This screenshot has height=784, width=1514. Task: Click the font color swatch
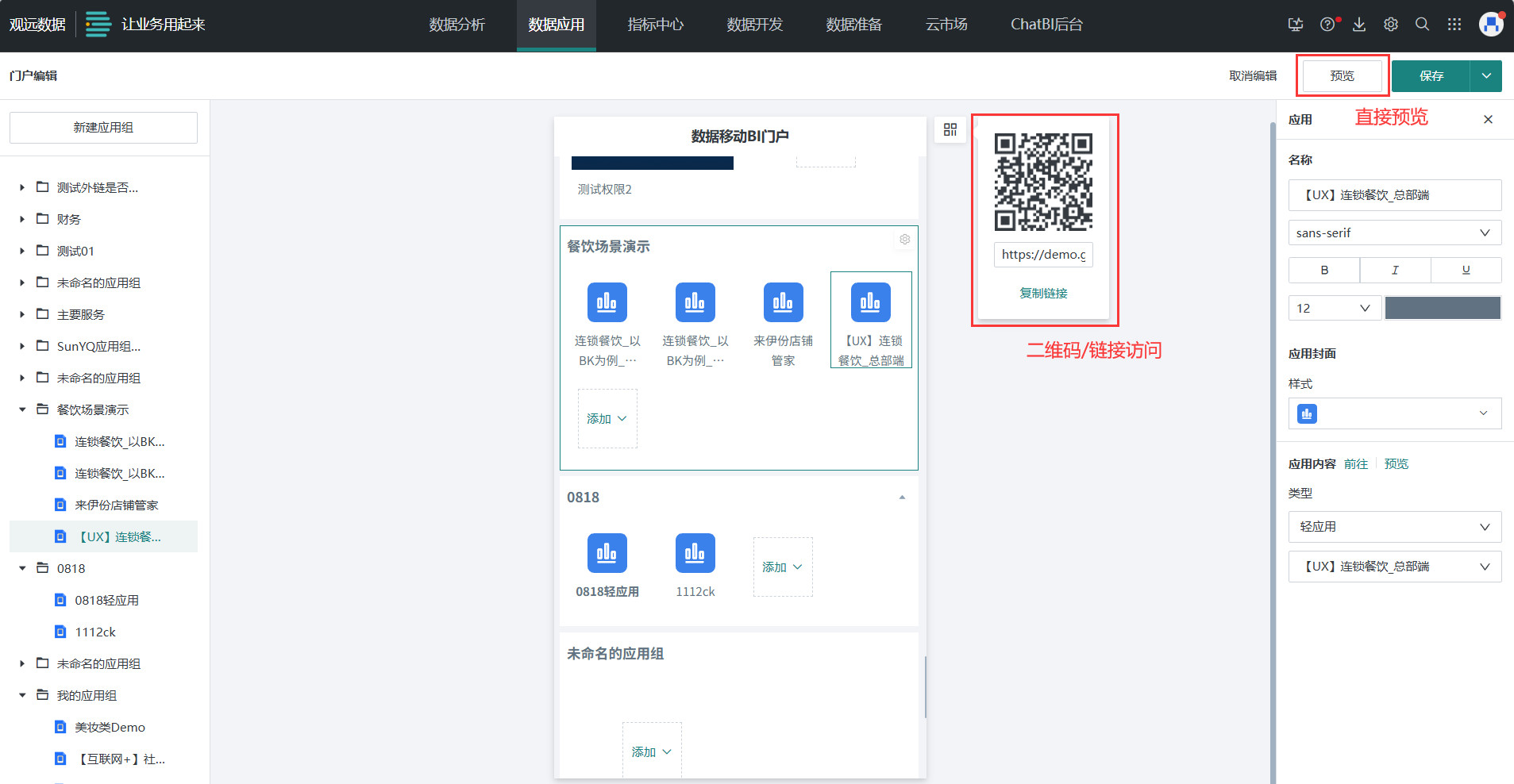coord(1442,308)
